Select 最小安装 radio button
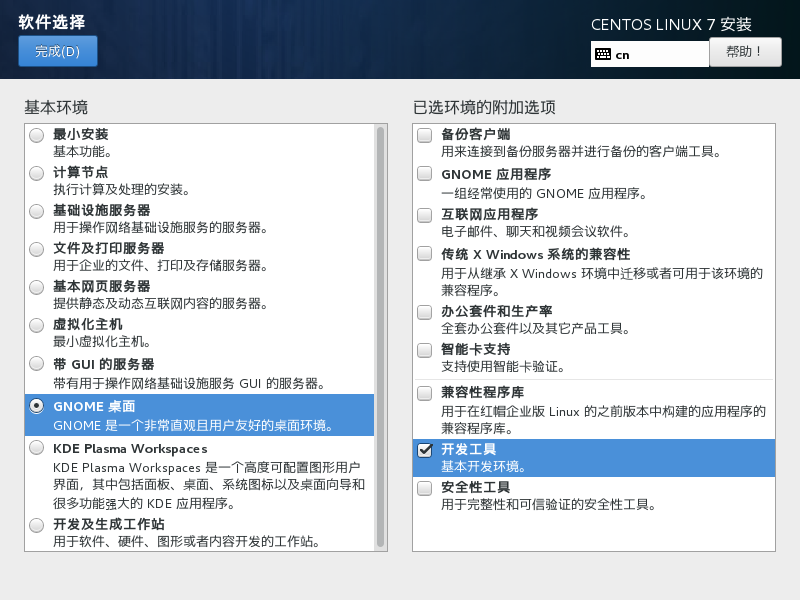 point(37,135)
